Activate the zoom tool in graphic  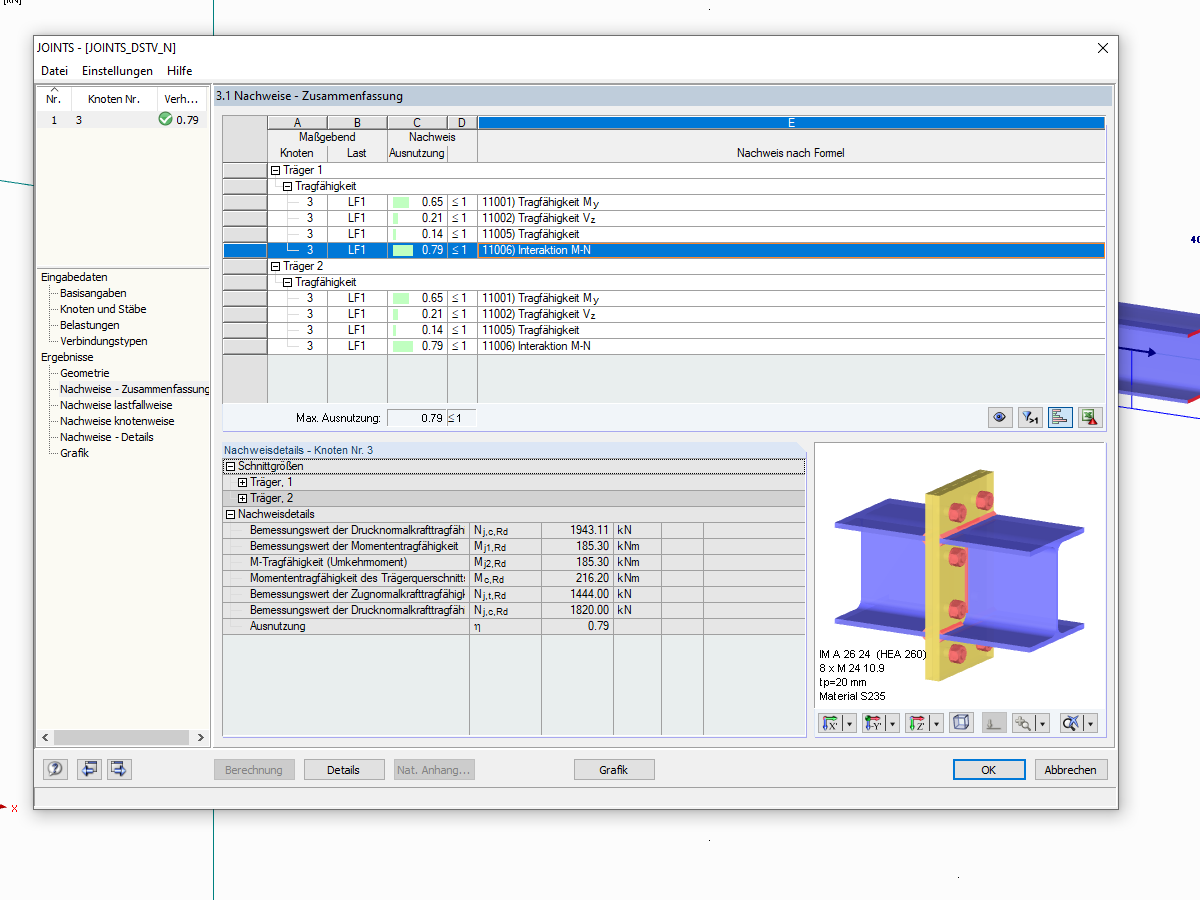[x=1022, y=723]
